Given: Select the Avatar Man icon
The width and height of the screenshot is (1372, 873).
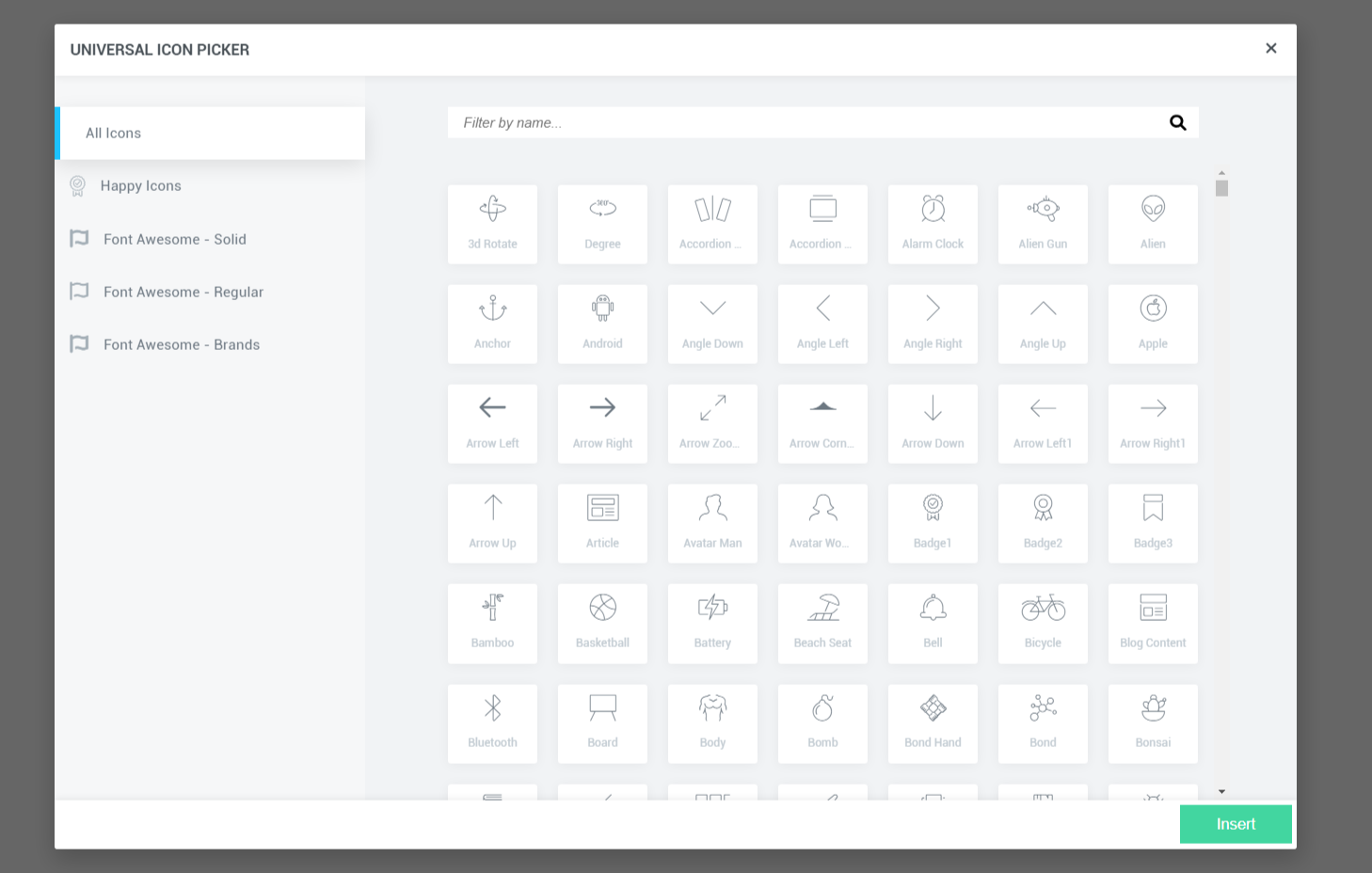Looking at the screenshot, I should click(712, 523).
